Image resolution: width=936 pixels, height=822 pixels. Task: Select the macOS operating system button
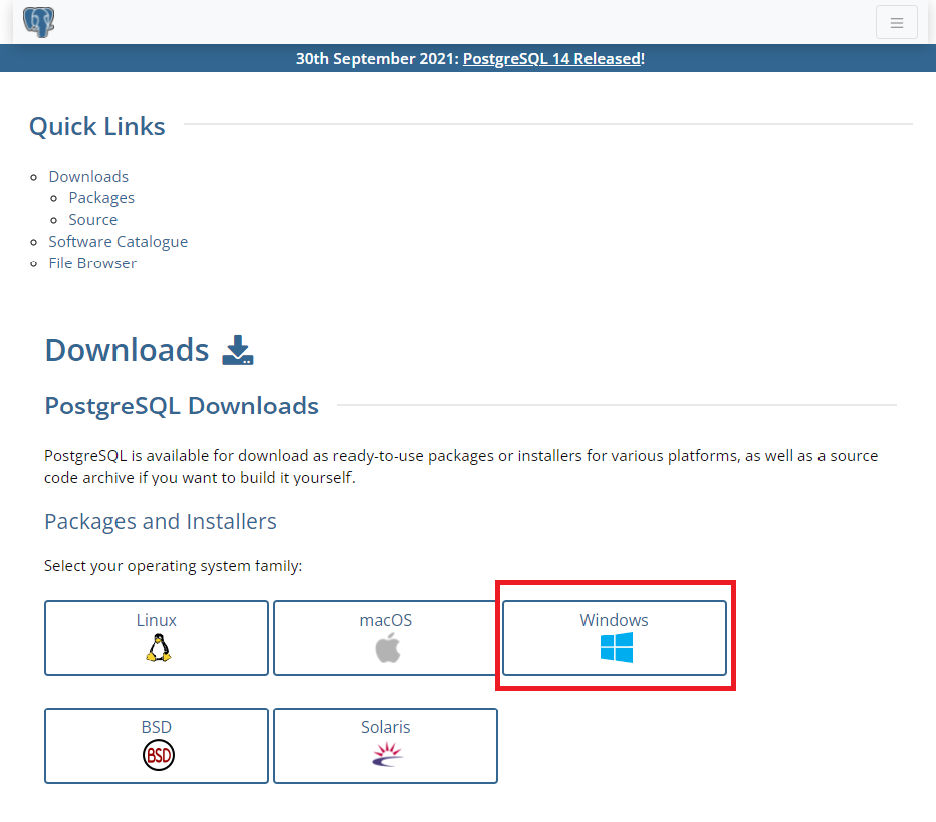pyautogui.click(x=386, y=638)
